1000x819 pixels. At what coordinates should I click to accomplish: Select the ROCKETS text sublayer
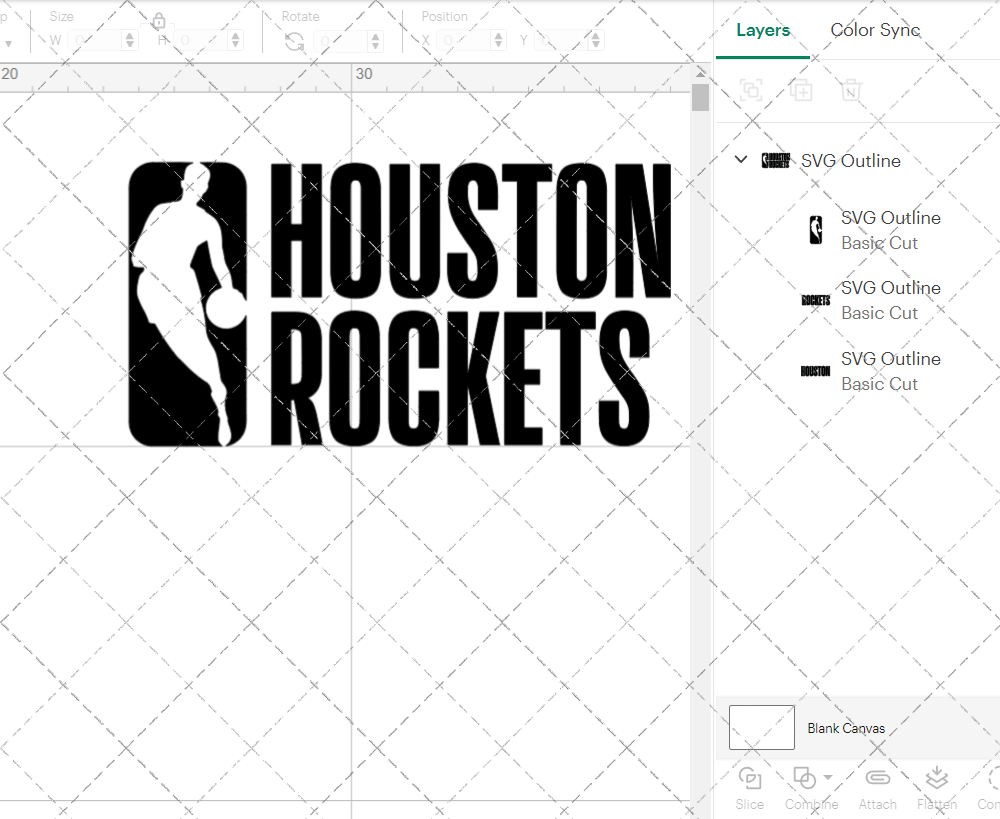(x=890, y=287)
